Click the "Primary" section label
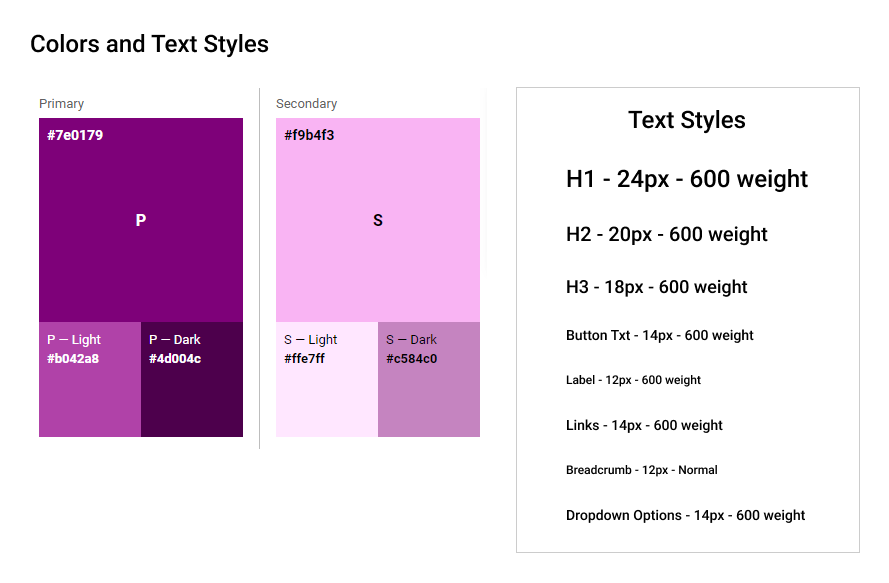Image resolution: width=889 pixels, height=583 pixels. (61, 104)
